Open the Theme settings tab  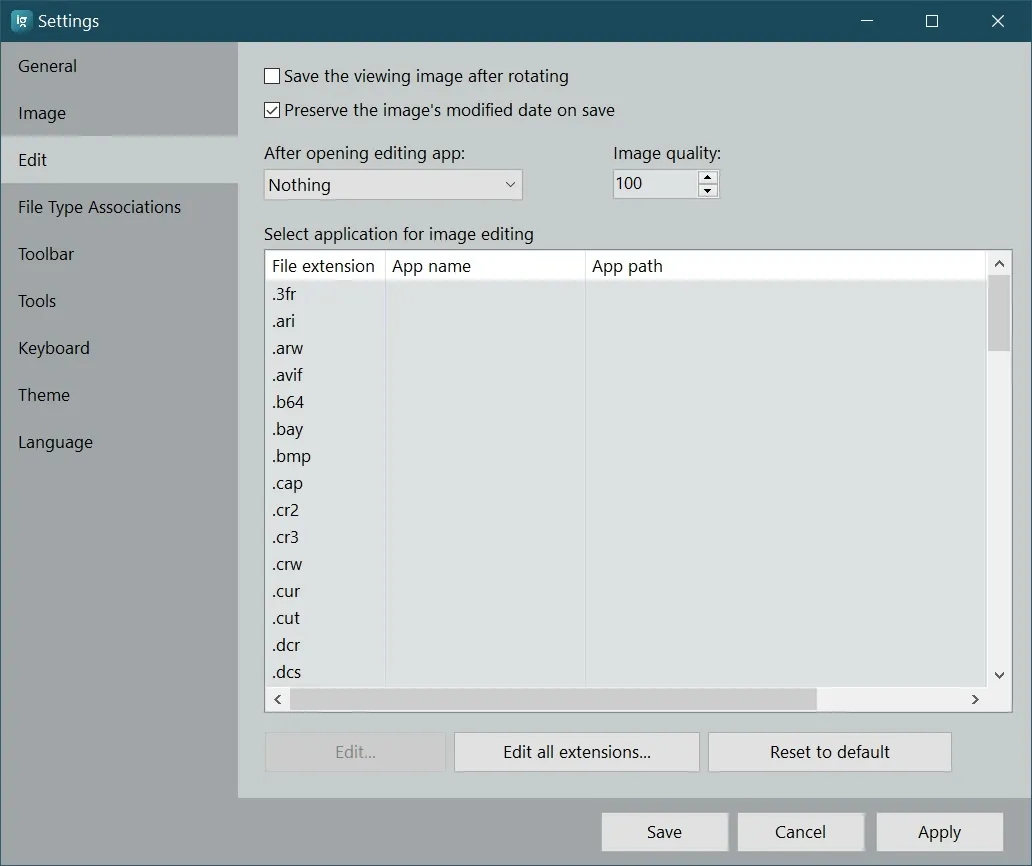[x=119, y=395]
